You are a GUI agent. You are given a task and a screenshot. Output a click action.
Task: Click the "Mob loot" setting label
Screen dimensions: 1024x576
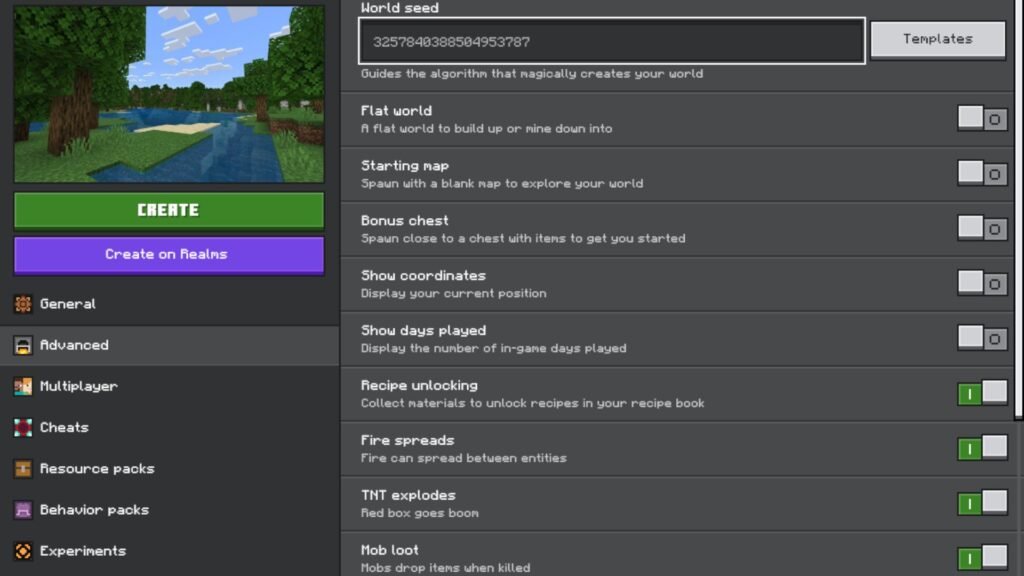coord(390,550)
